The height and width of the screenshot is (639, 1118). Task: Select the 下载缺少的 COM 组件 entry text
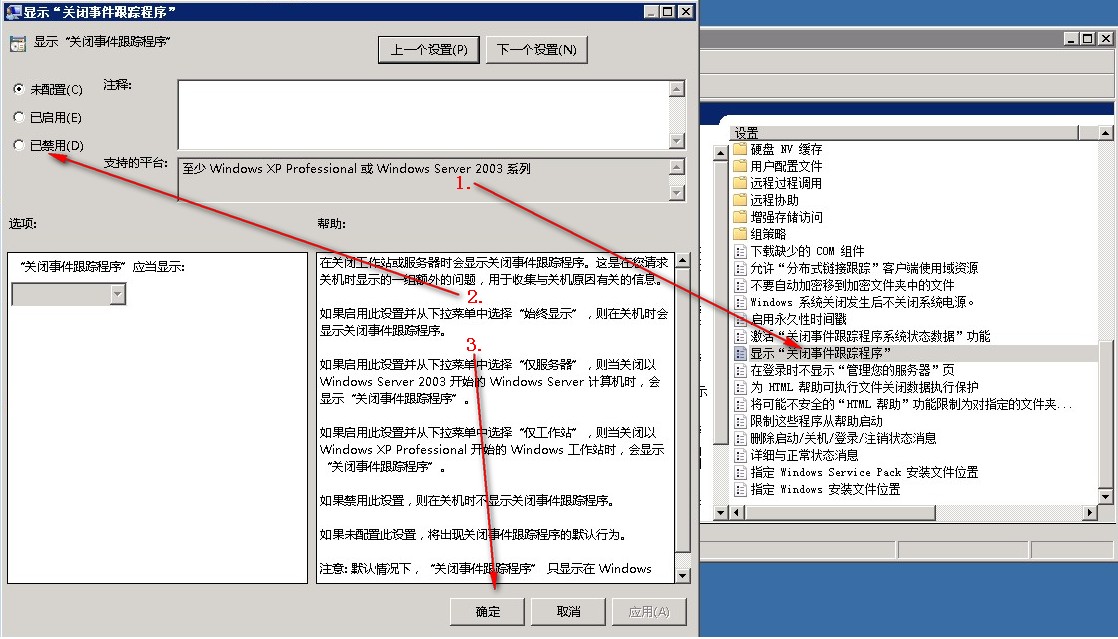point(807,251)
